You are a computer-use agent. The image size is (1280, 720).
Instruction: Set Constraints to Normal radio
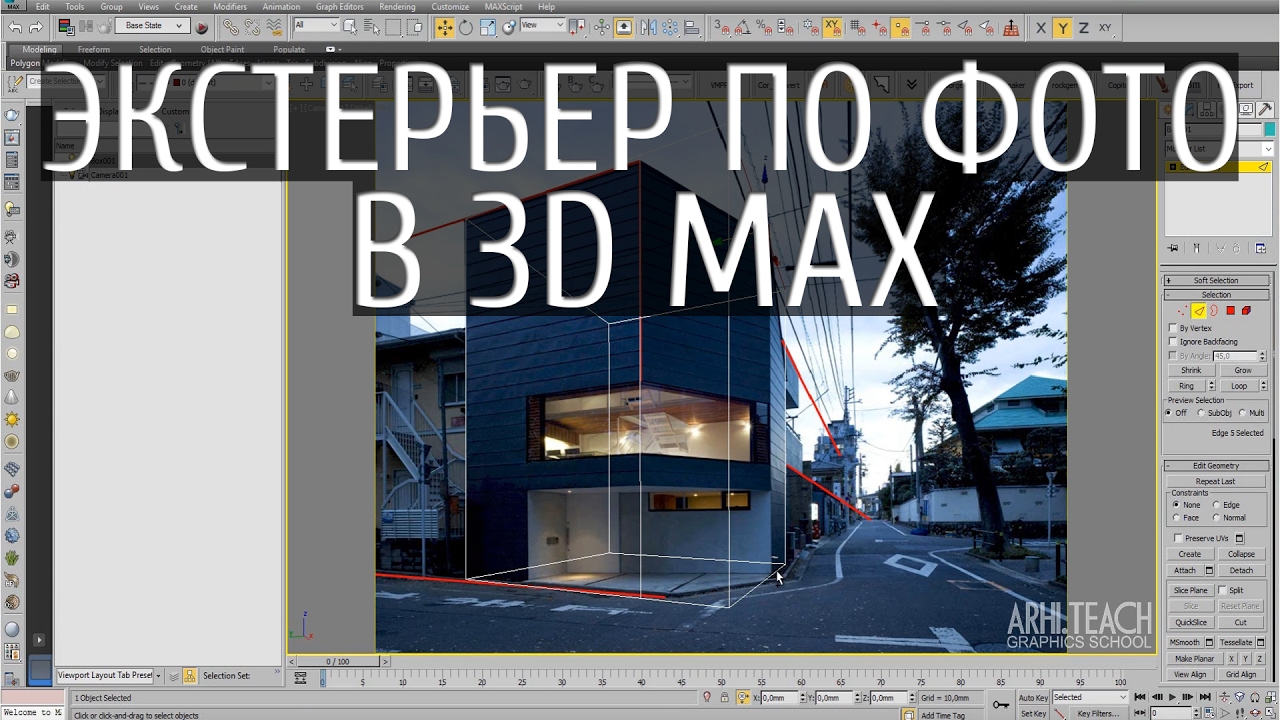tap(1215, 518)
